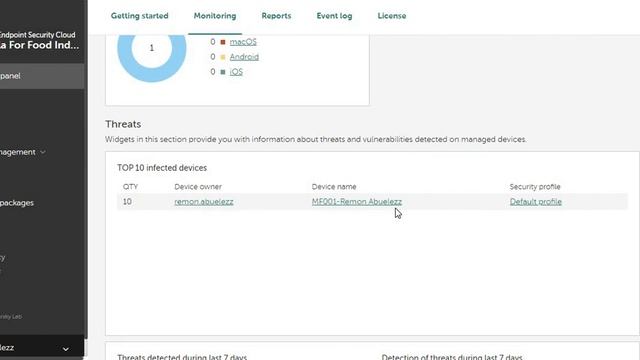Select the panel item in sidebar
Viewport: 640px width, 360px height.
42,76
